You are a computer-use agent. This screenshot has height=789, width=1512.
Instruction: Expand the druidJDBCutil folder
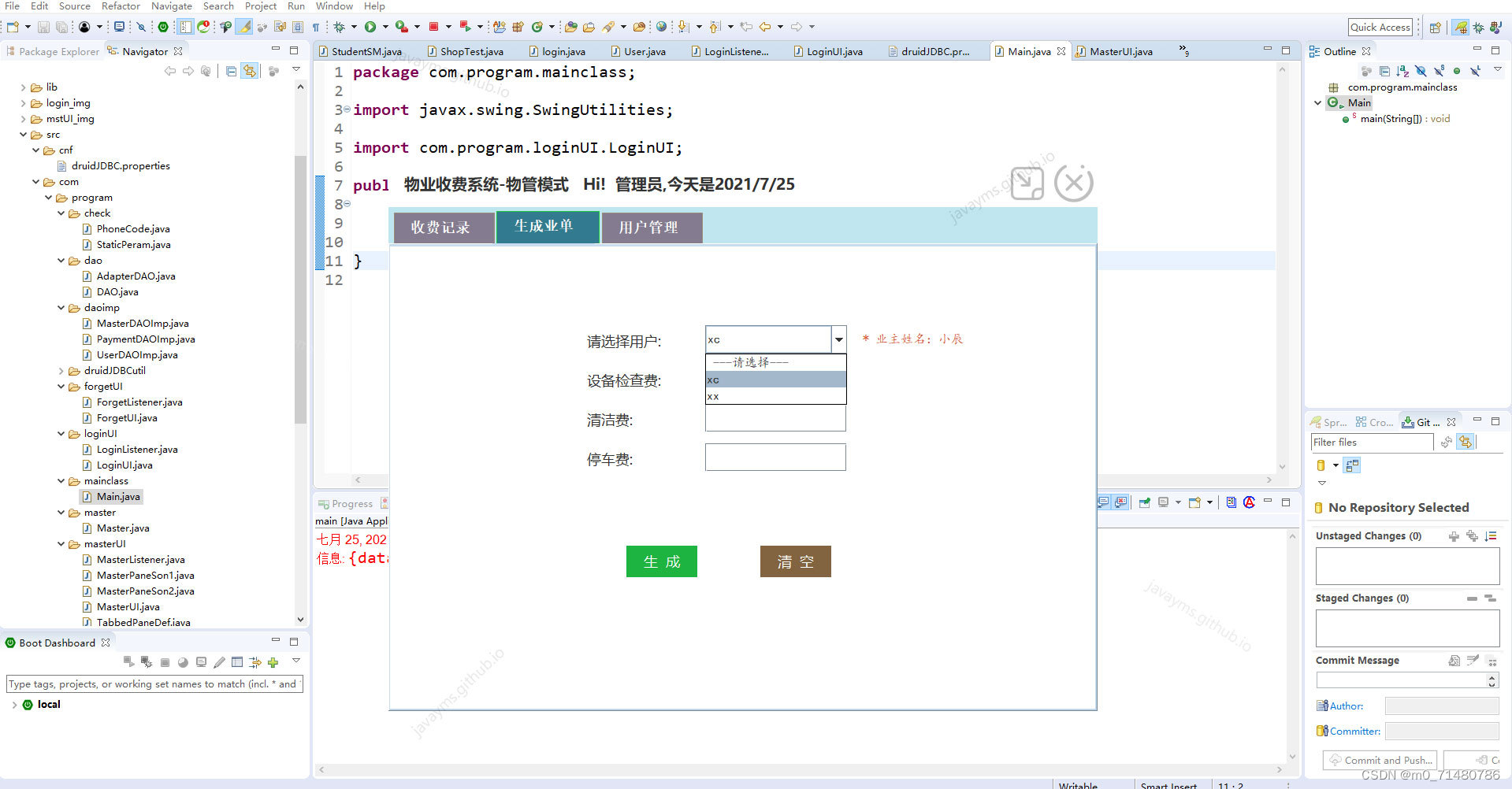pyautogui.click(x=61, y=371)
